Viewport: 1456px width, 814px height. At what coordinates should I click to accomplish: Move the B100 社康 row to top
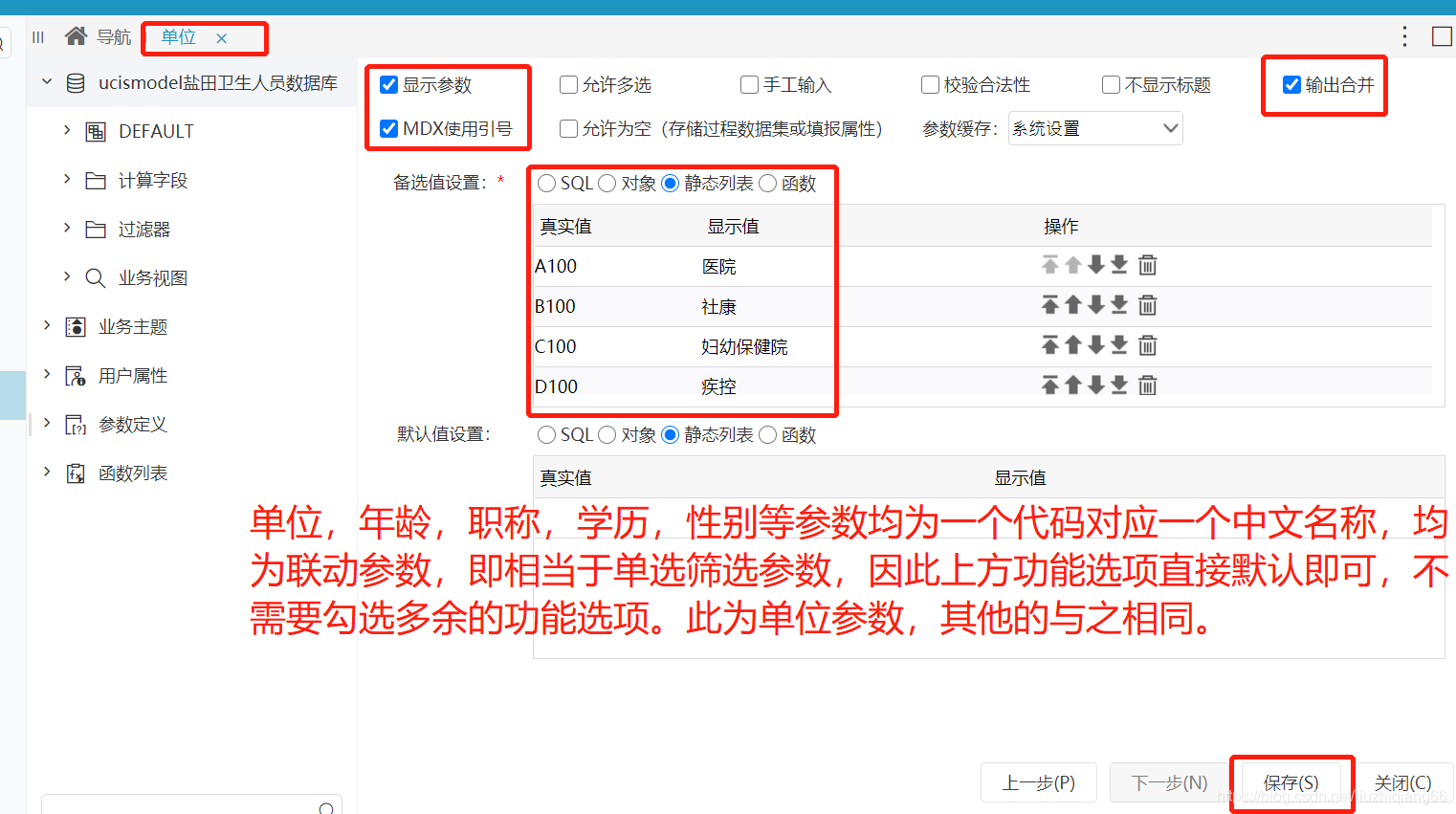click(1050, 305)
